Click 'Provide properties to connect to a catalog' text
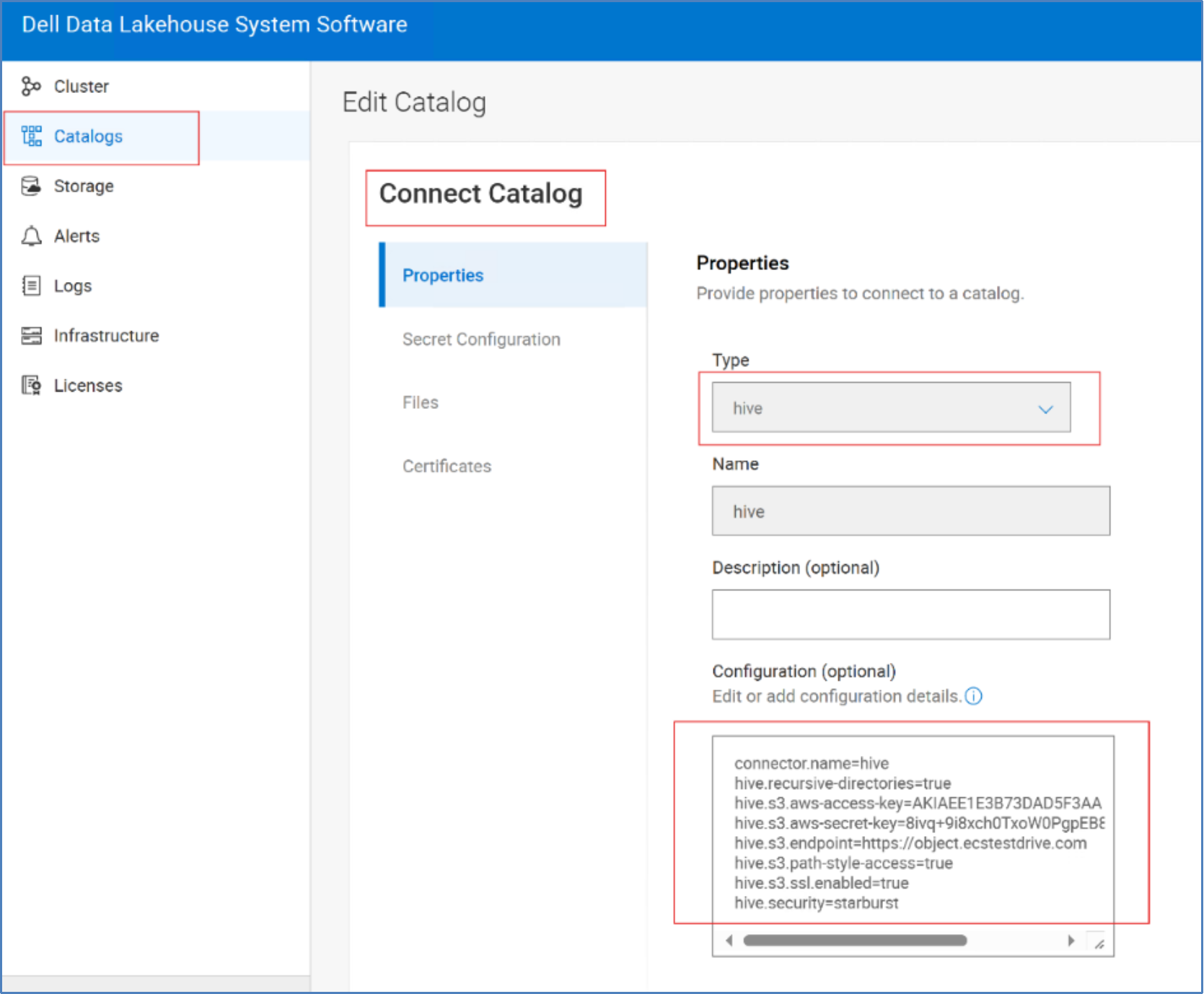Screen dimensions: 1204x994 pyautogui.click(x=860, y=294)
